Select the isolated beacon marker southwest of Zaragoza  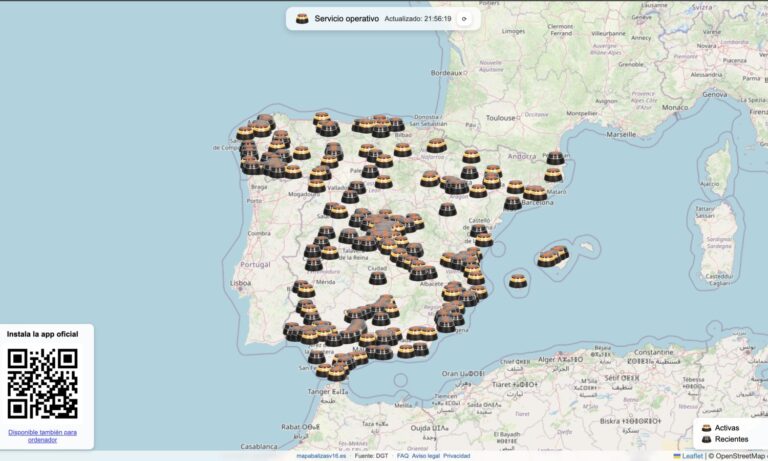coord(447,209)
